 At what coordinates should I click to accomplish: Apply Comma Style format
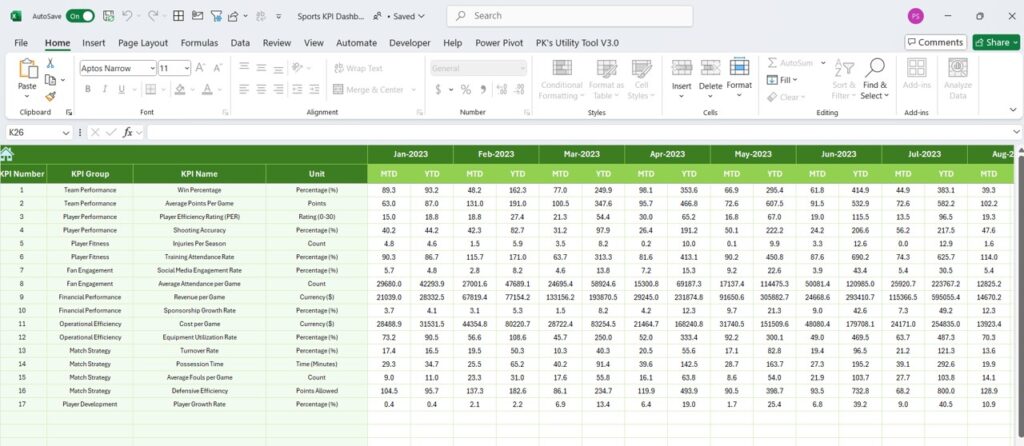(x=483, y=89)
